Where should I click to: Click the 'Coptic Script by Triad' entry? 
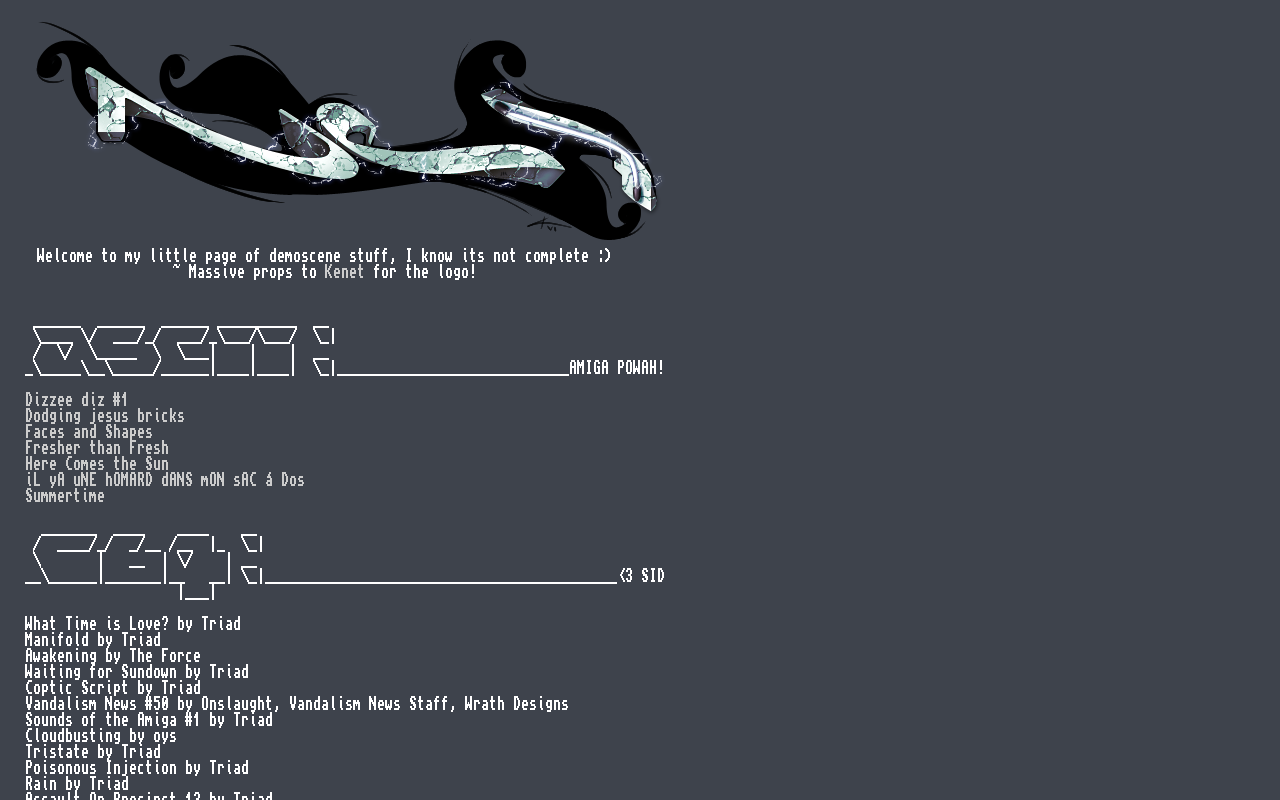[x=113, y=688]
